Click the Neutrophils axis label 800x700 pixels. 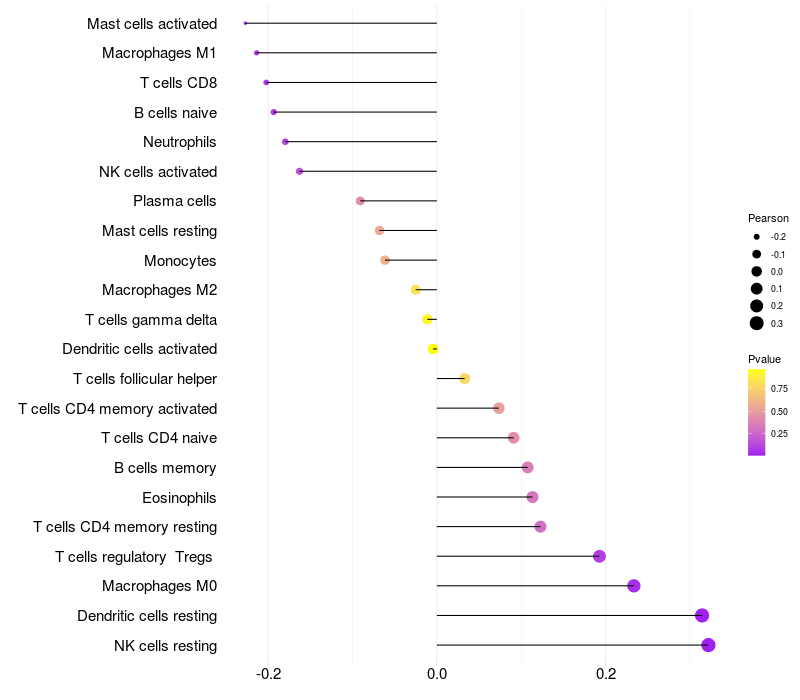(x=180, y=142)
